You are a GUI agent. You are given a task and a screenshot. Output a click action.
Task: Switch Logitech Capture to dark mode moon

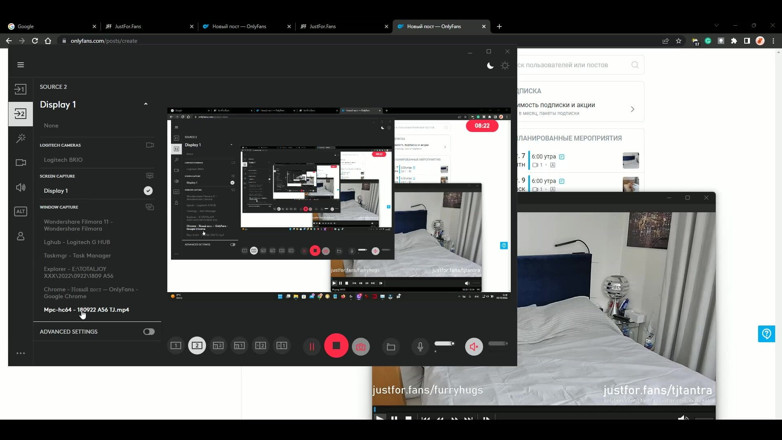[x=490, y=65]
